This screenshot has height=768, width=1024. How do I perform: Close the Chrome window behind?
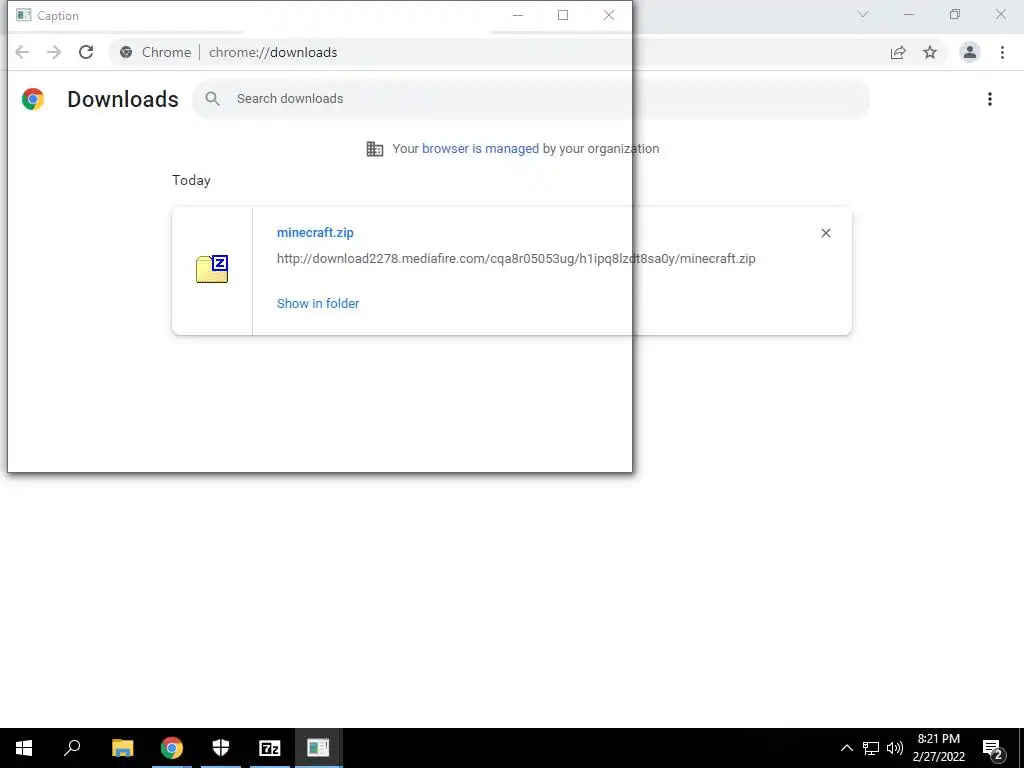(1000, 14)
